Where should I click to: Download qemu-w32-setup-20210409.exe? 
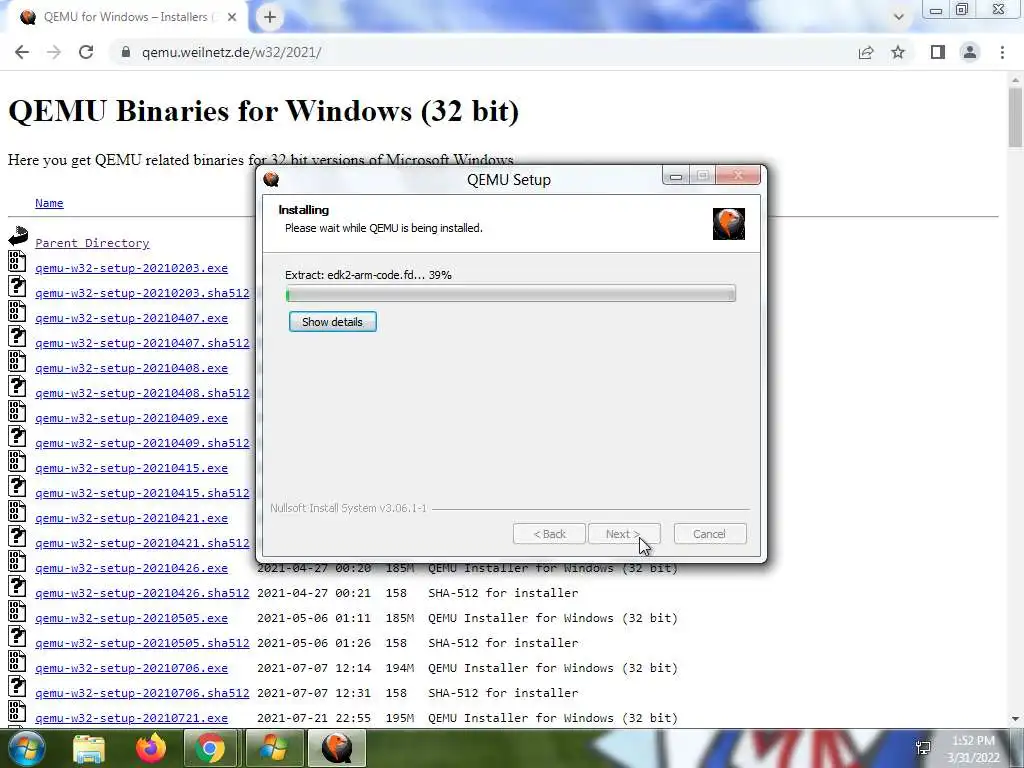pyautogui.click(x=131, y=418)
